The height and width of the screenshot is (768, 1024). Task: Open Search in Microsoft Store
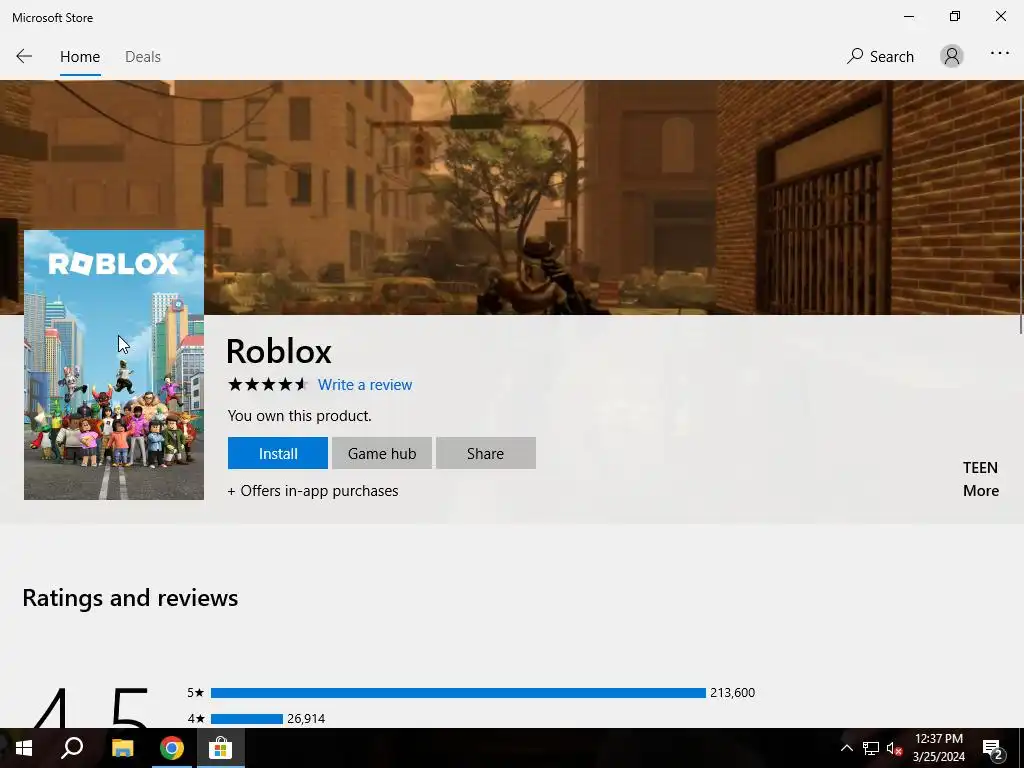coord(880,56)
